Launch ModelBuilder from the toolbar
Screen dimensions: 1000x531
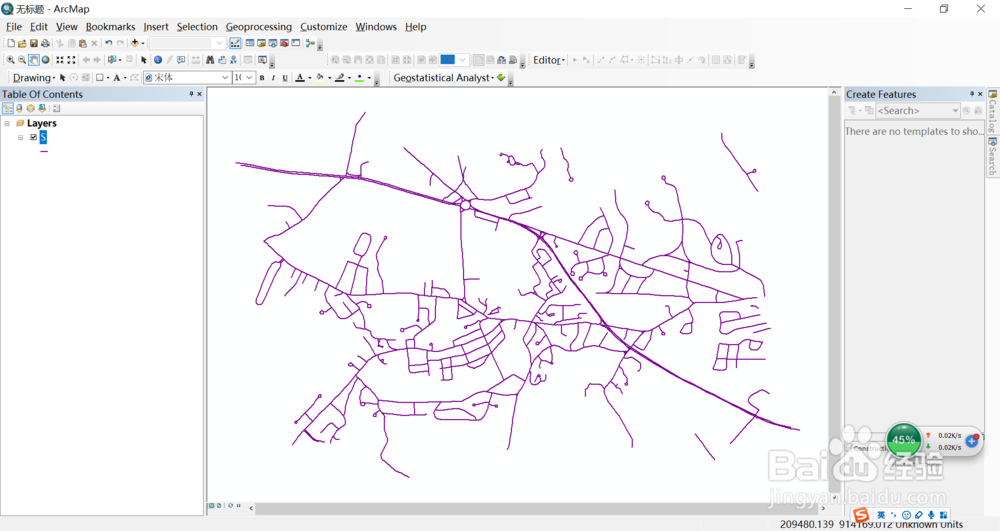point(310,43)
